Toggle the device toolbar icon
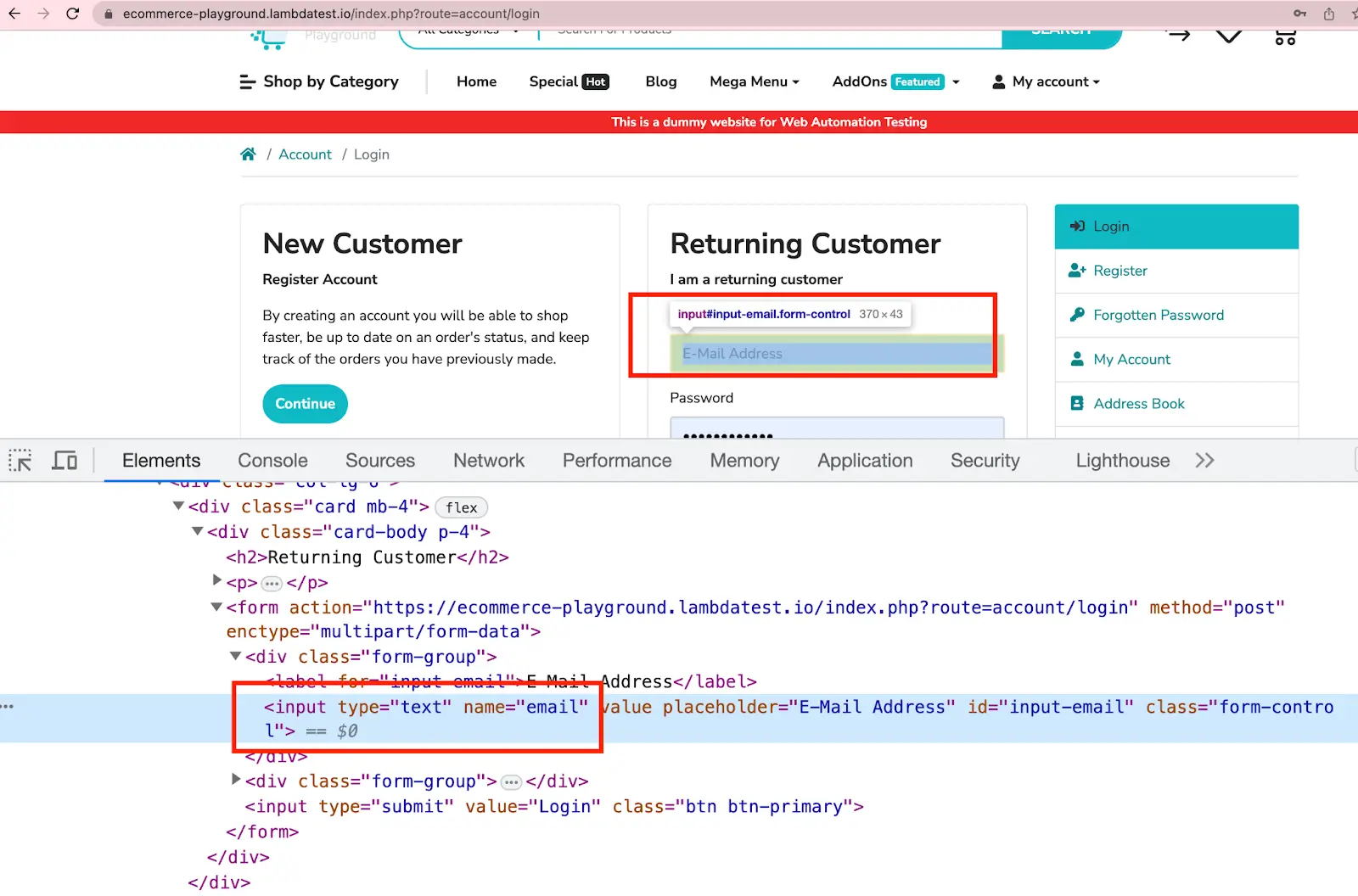This screenshot has width=1358, height=896. pos(65,461)
